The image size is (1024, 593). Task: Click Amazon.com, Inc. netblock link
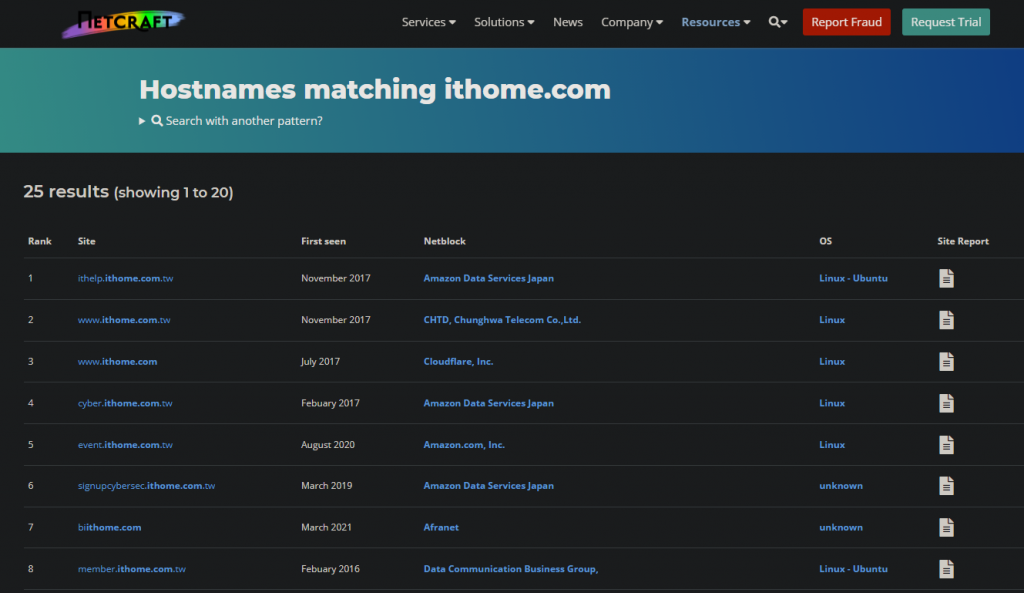(x=464, y=445)
